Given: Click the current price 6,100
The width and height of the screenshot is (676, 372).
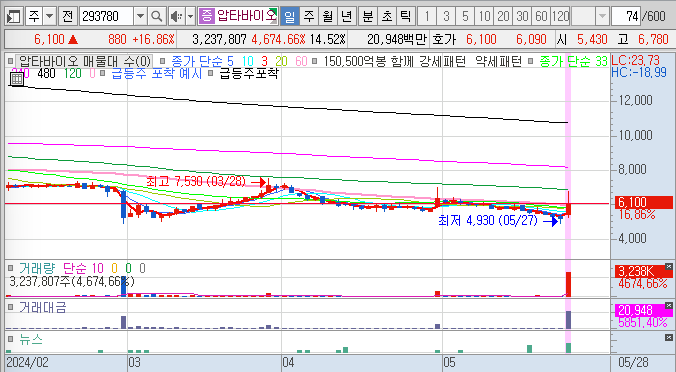Looking at the screenshot, I should point(49,40).
